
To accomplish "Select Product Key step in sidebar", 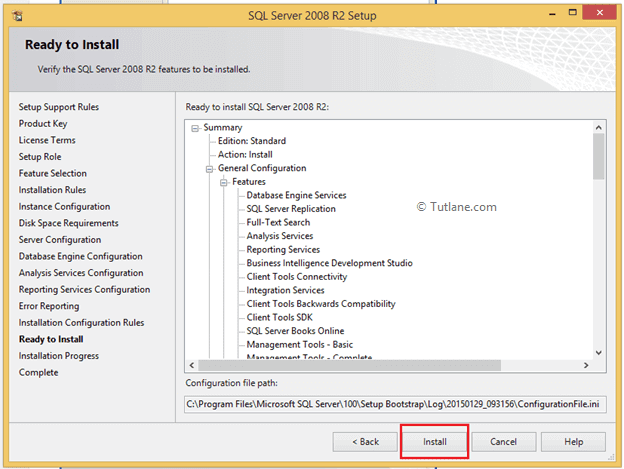I will point(43,124).
